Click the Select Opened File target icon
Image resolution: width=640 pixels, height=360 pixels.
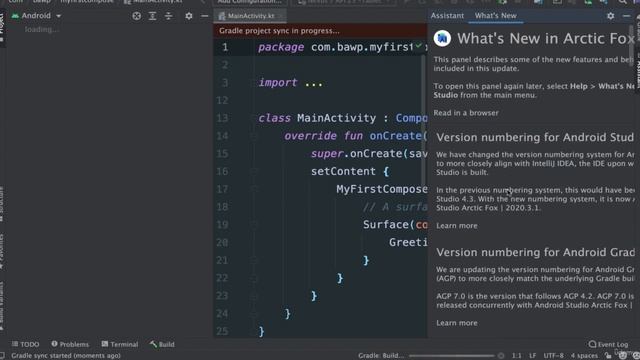point(137,16)
